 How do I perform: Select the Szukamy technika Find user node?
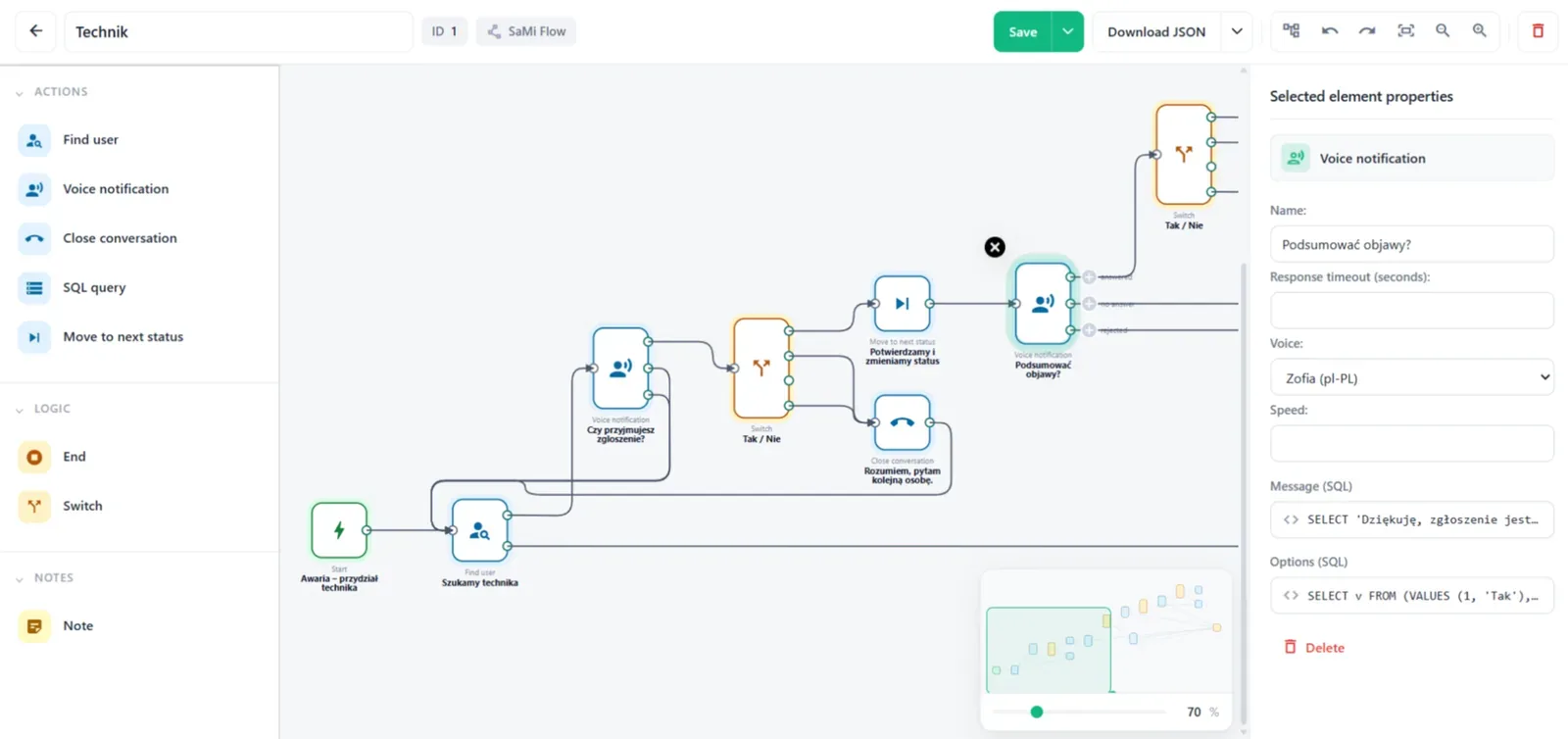[479, 530]
